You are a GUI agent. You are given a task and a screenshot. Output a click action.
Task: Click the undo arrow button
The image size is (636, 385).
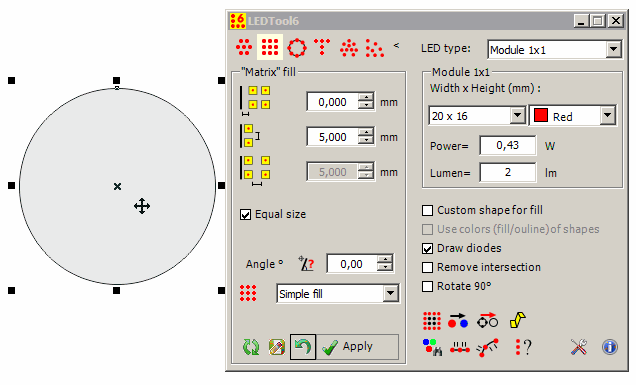pyautogui.click(x=303, y=347)
